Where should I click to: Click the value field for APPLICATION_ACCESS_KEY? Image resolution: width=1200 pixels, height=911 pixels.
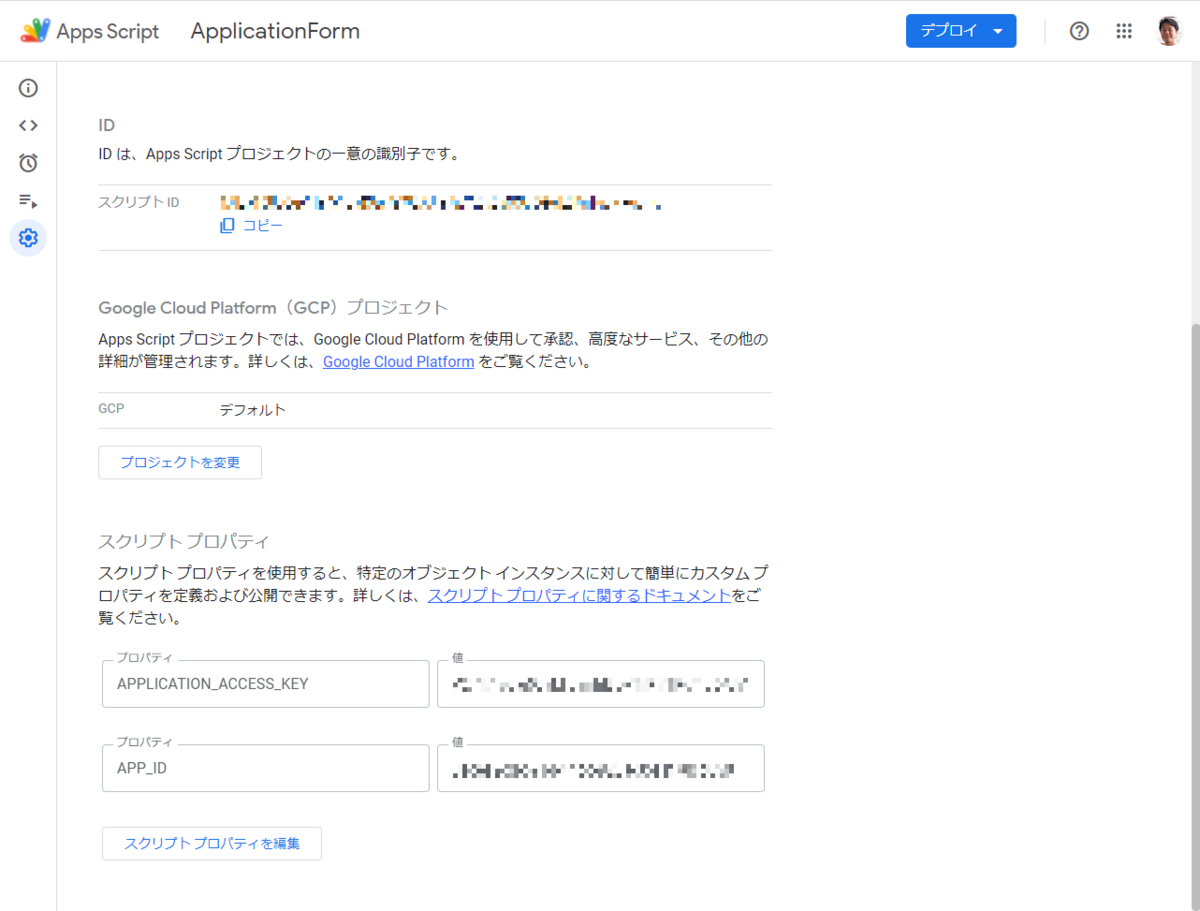click(601, 684)
